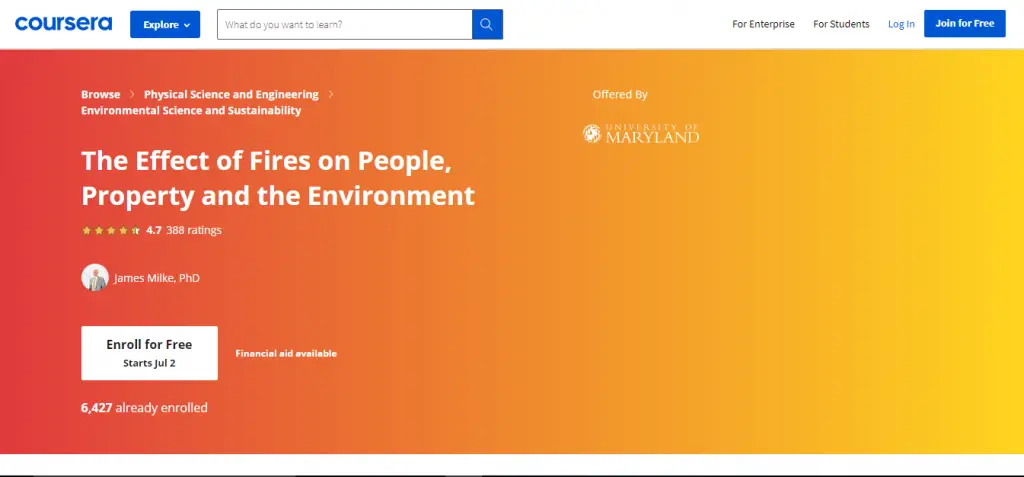Click the star rating icons
The width and height of the screenshot is (1024, 477).
[110, 230]
